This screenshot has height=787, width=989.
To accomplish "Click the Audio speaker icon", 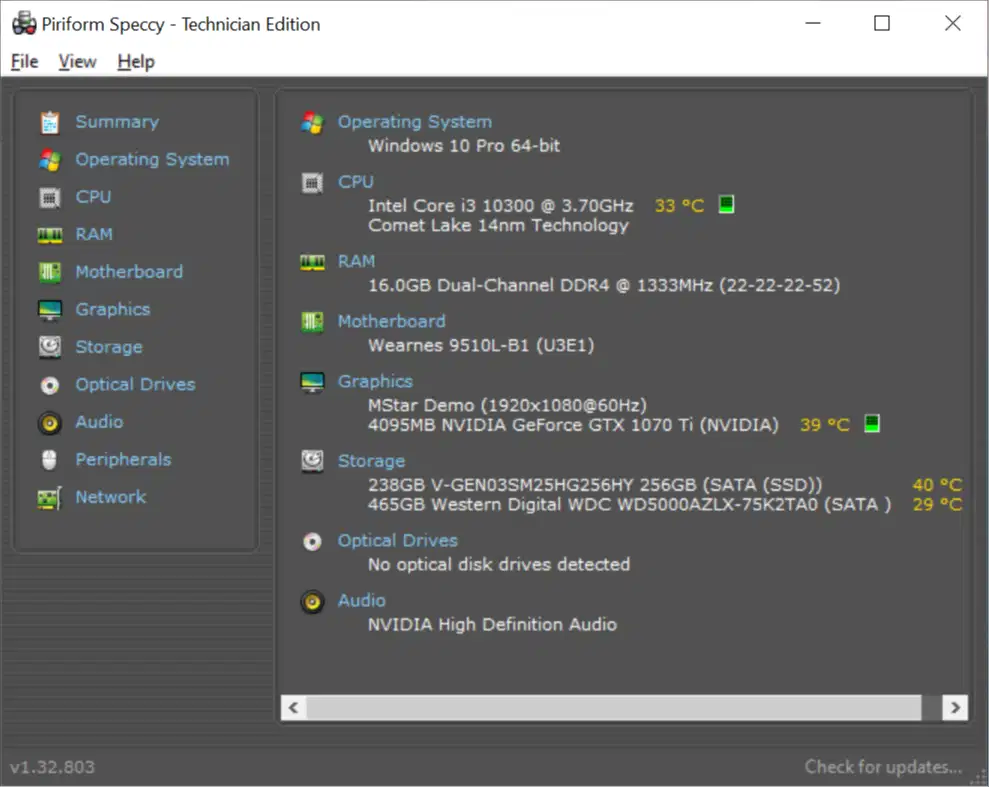I will click(49, 422).
